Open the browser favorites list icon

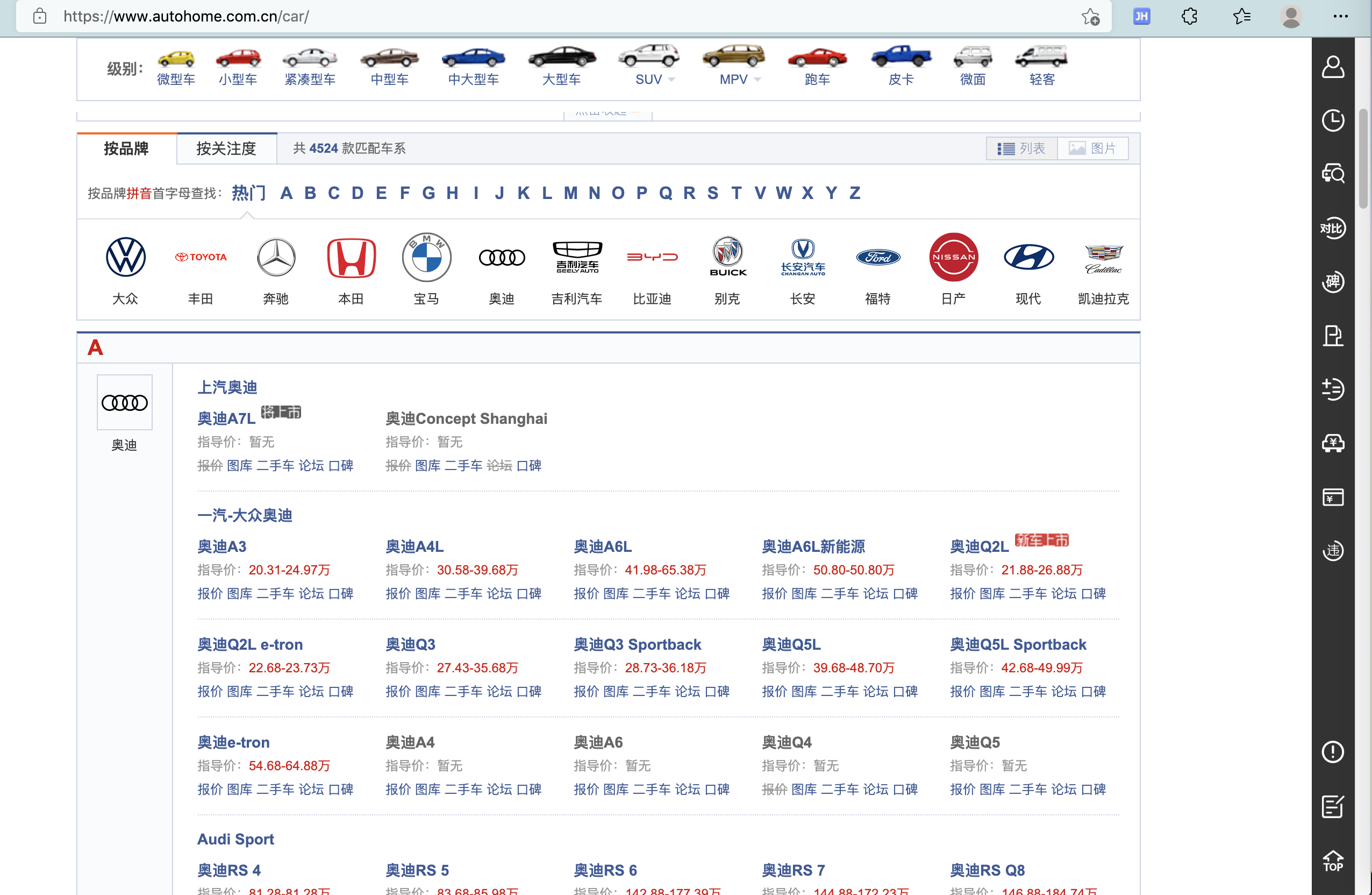pos(1241,16)
